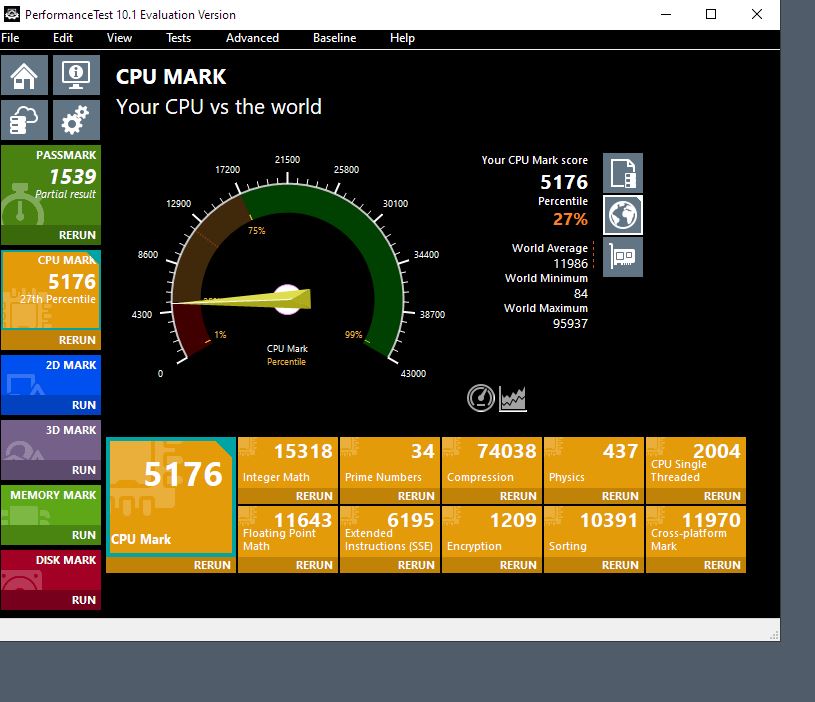The image size is (815, 702).
Task: Open the Tests menu
Action: (178, 38)
